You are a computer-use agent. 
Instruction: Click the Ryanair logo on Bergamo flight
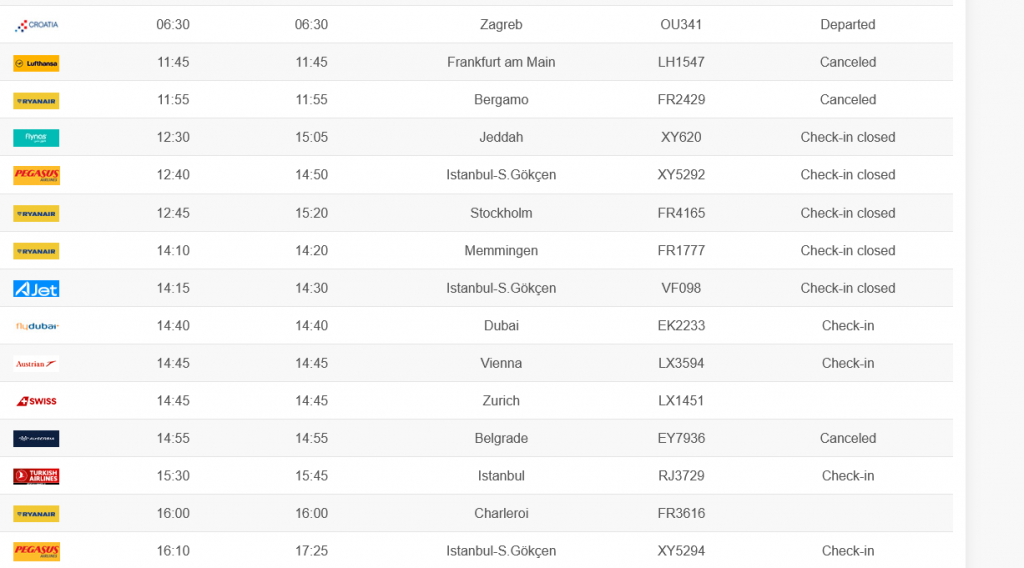point(36,100)
